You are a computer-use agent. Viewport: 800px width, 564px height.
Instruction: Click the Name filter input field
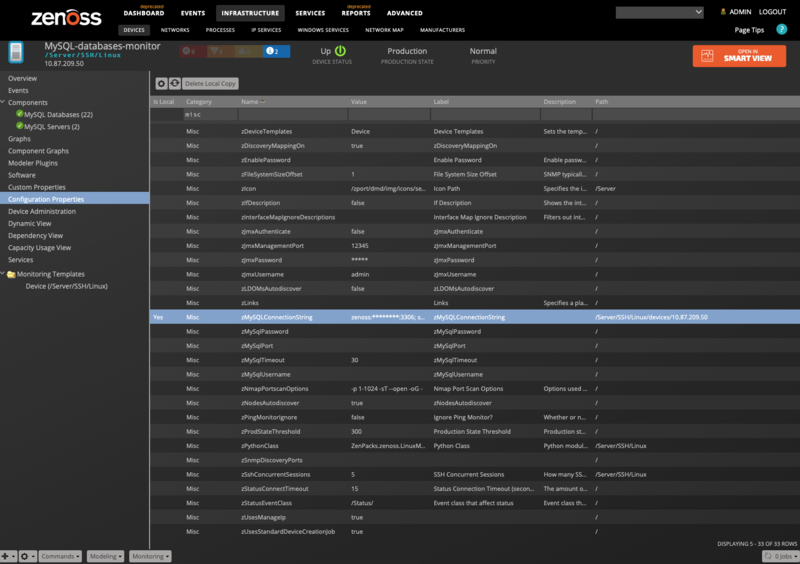pos(293,114)
